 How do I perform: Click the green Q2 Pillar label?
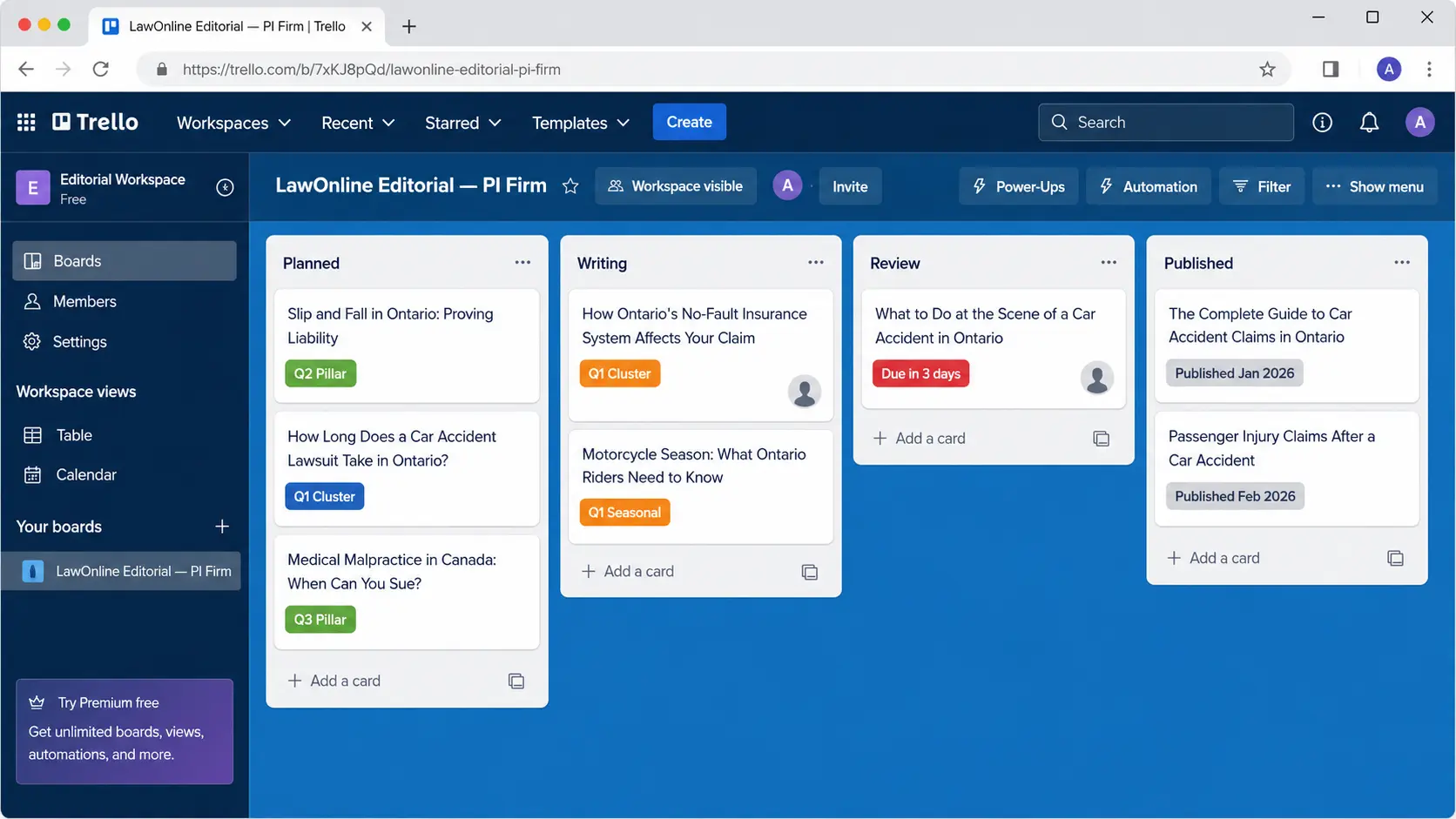pyautogui.click(x=320, y=373)
